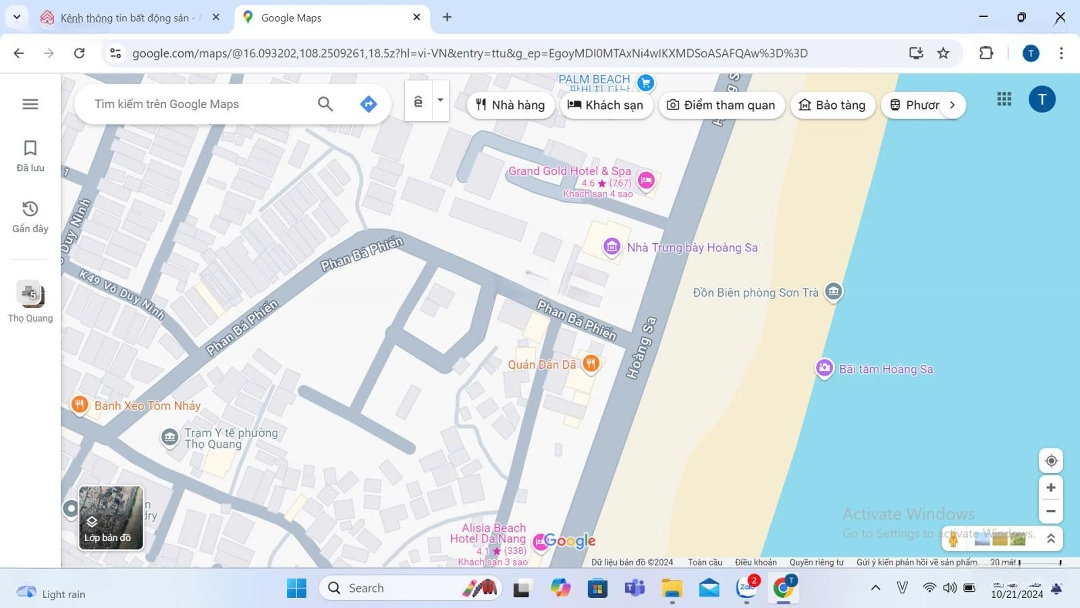The height and width of the screenshot is (608, 1080).
Task: Click the Vietnamese input method ê button
Action: click(x=418, y=102)
